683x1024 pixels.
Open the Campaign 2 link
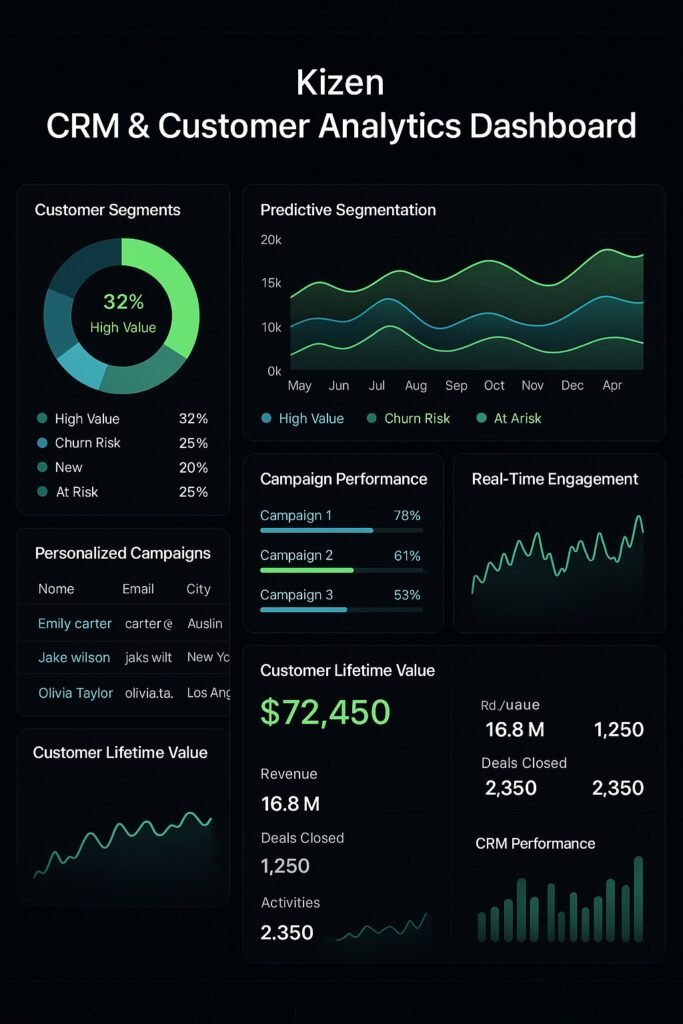coord(296,555)
